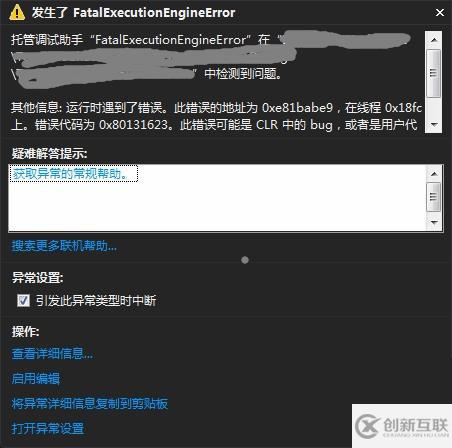Click the up arrow of the error message scrollbar
The image size is (452, 448).
coord(434,40)
